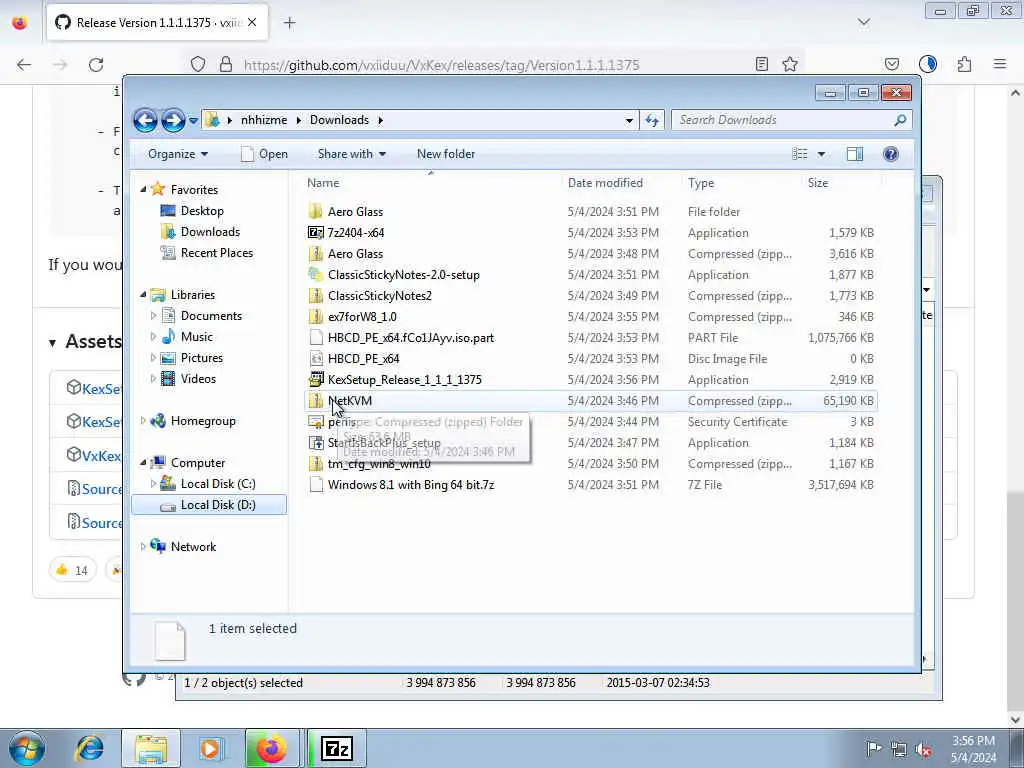Click the refresh icon in Explorer address bar

tap(652, 120)
